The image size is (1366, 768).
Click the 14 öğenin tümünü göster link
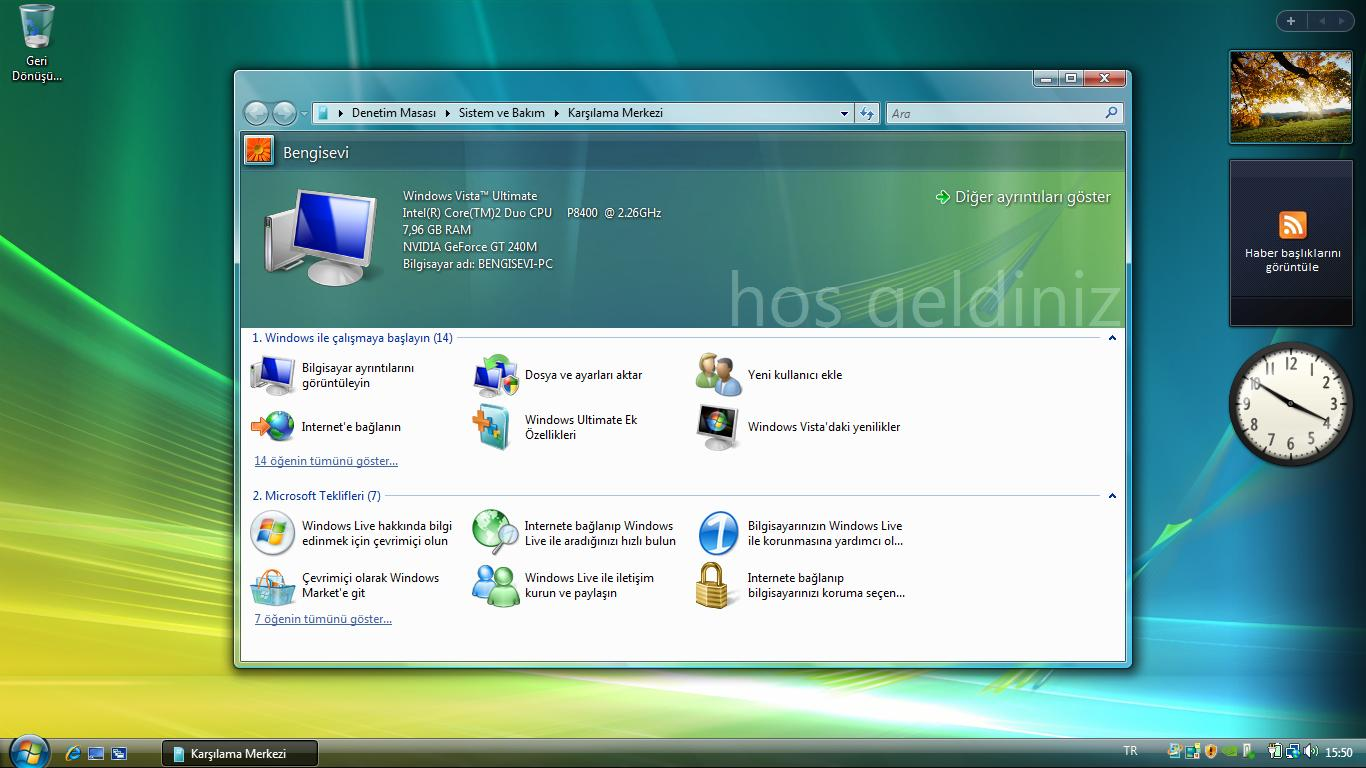326,461
